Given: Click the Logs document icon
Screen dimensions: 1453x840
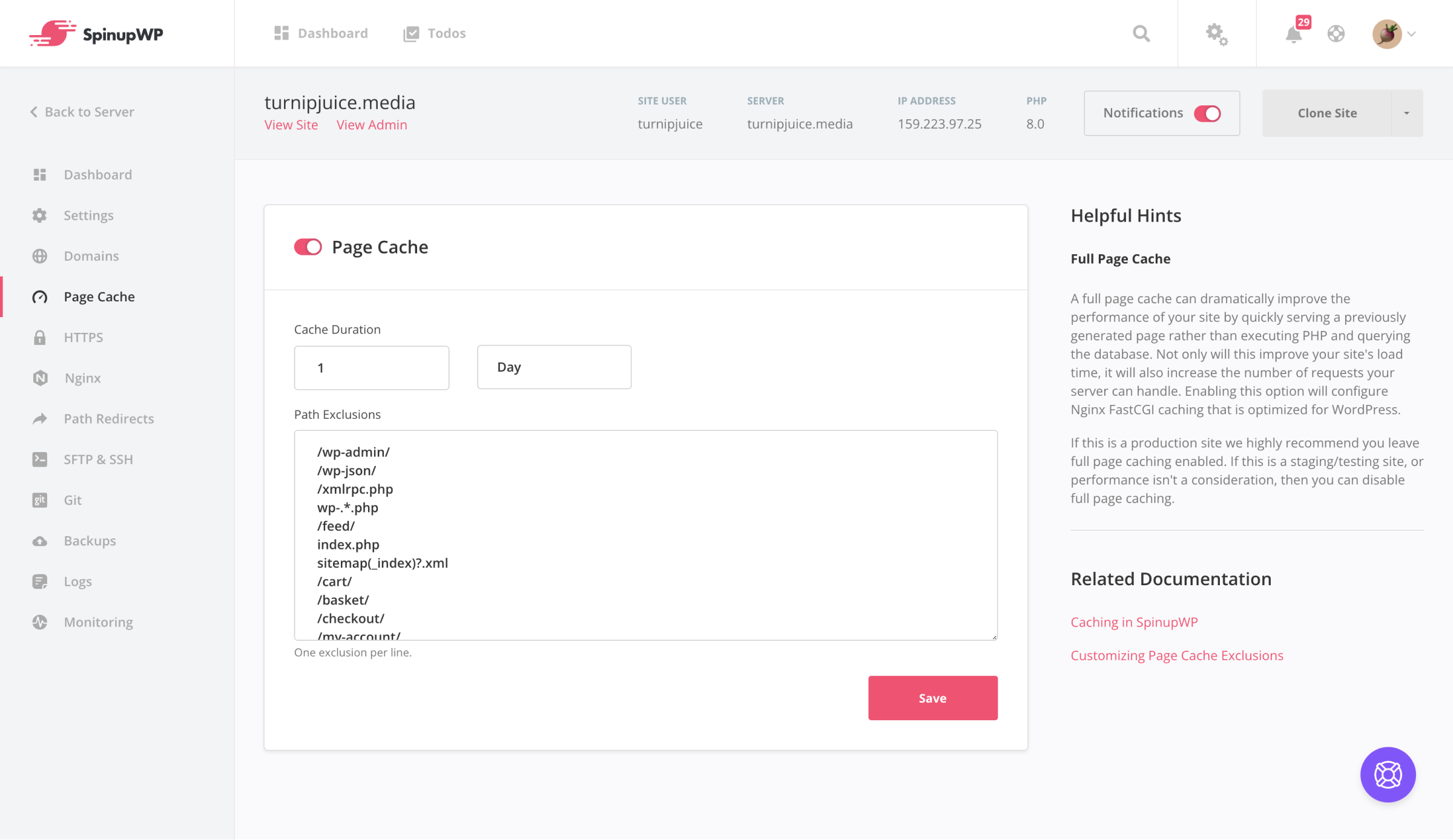Looking at the screenshot, I should 40,581.
